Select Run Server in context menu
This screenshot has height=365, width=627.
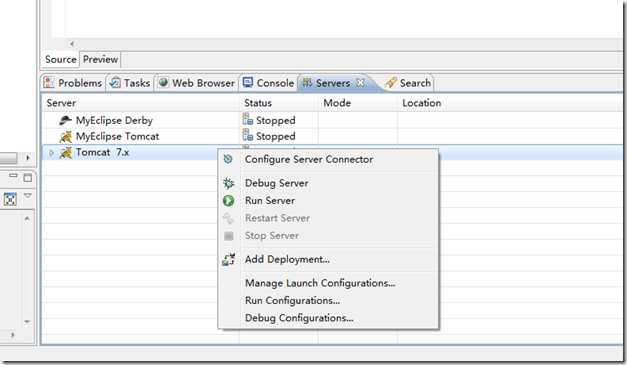pyautogui.click(x=270, y=201)
